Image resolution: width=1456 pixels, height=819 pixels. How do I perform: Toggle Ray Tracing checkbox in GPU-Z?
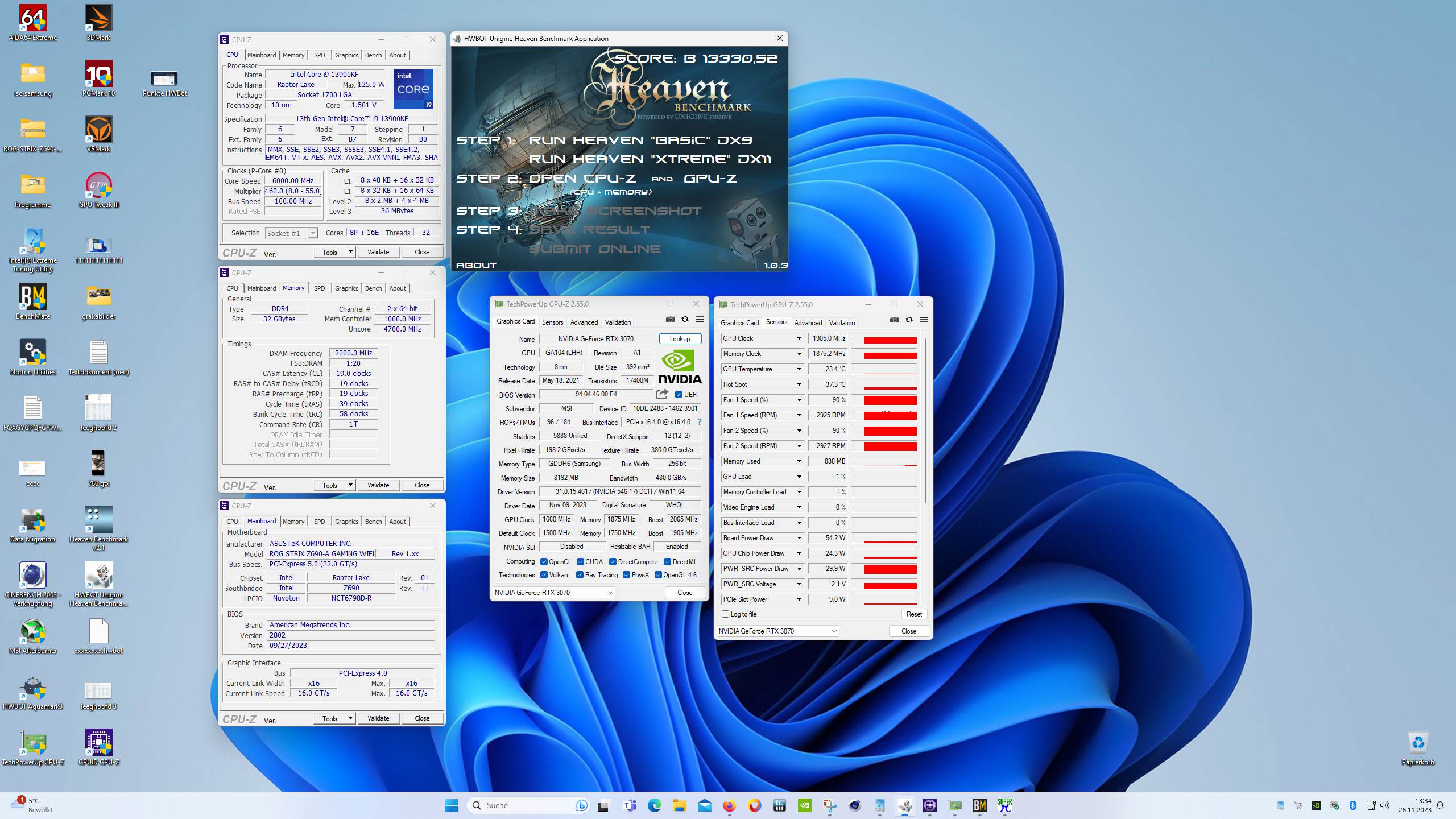(x=580, y=575)
